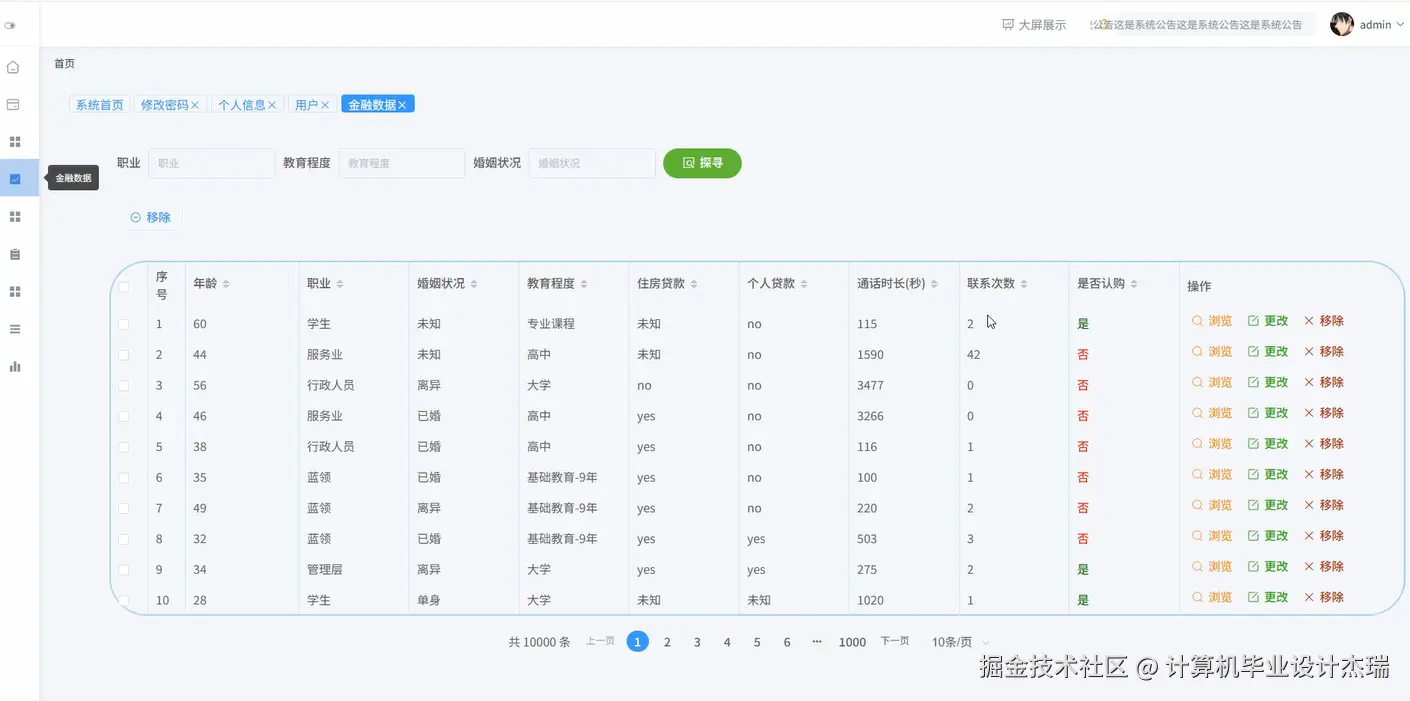Switch to the 系统首页 tab
The height and width of the screenshot is (701, 1410).
(100, 104)
